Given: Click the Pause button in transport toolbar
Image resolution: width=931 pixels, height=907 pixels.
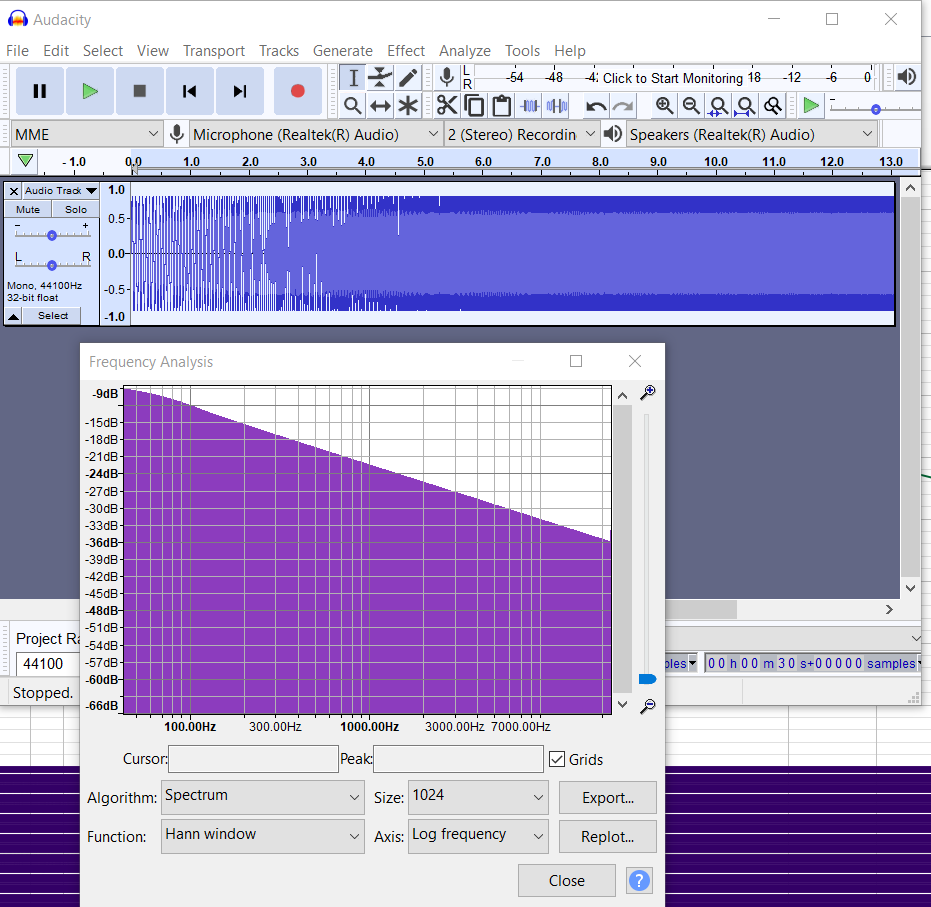Looking at the screenshot, I should 40,91.
